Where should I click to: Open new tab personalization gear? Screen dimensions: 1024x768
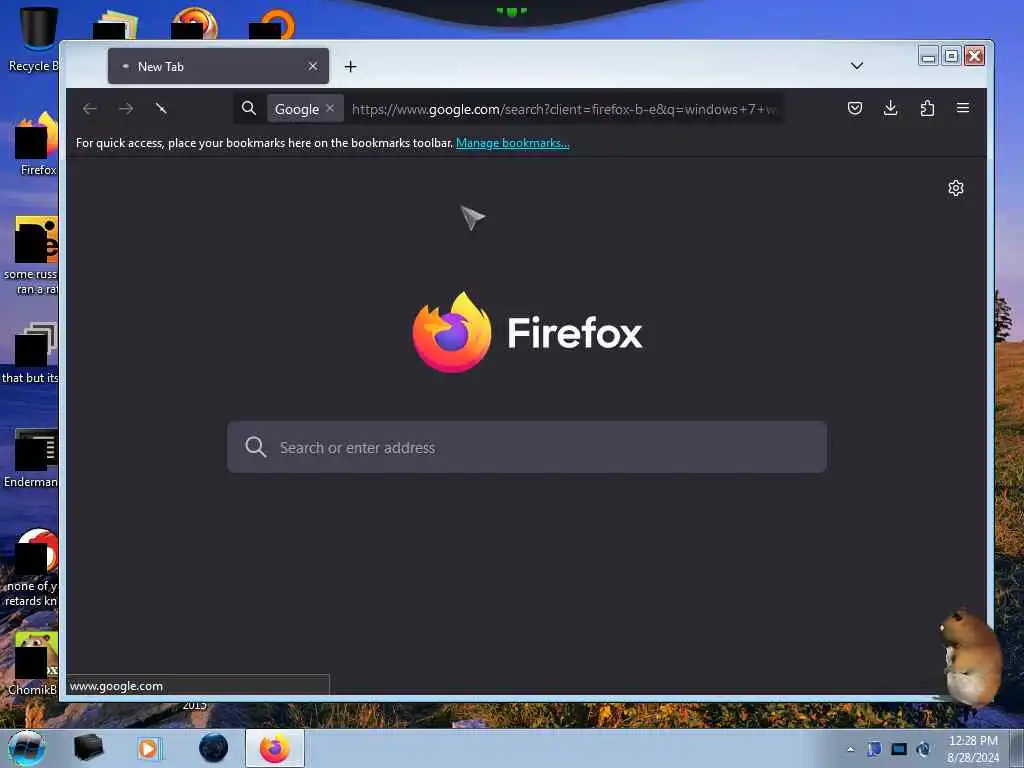pyautogui.click(x=955, y=188)
